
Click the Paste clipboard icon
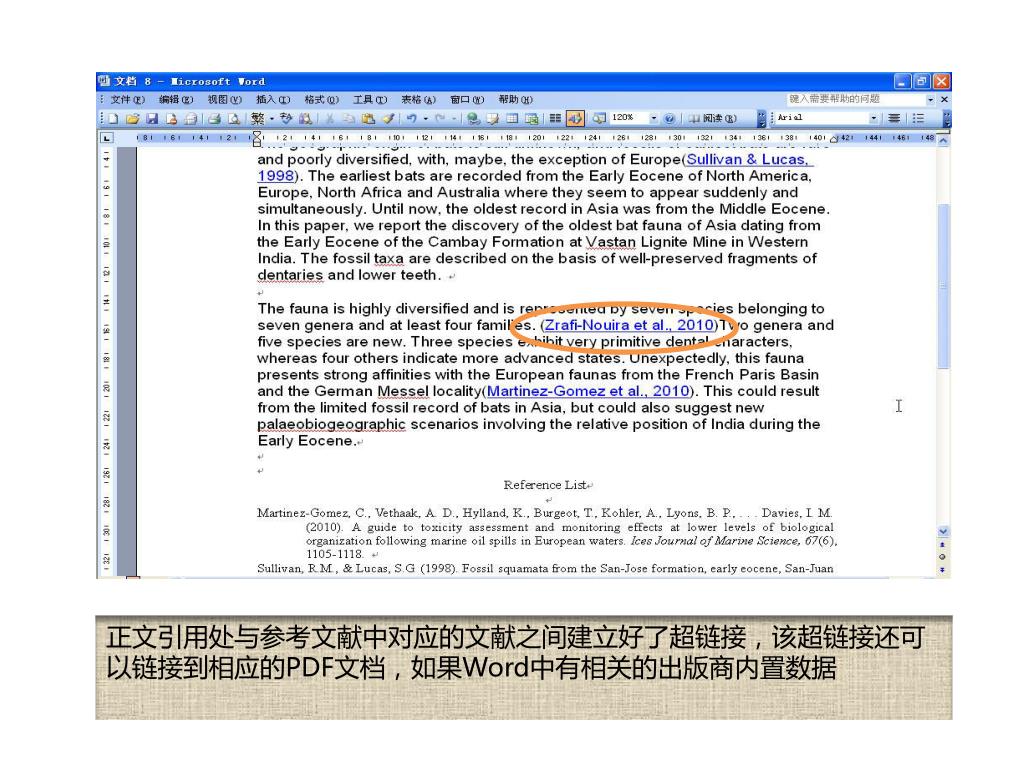368,119
